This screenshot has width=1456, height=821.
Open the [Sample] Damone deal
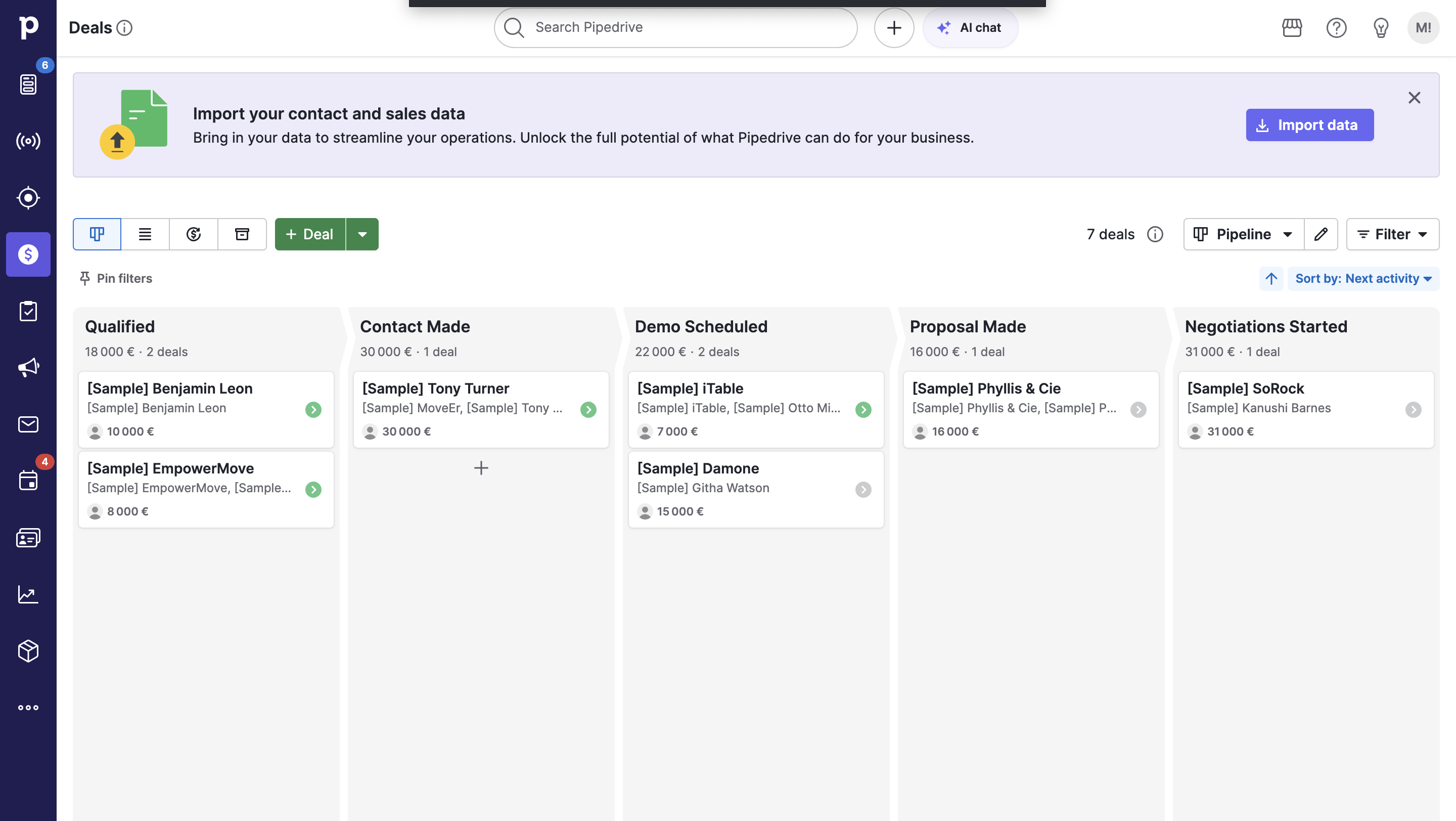pos(756,489)
